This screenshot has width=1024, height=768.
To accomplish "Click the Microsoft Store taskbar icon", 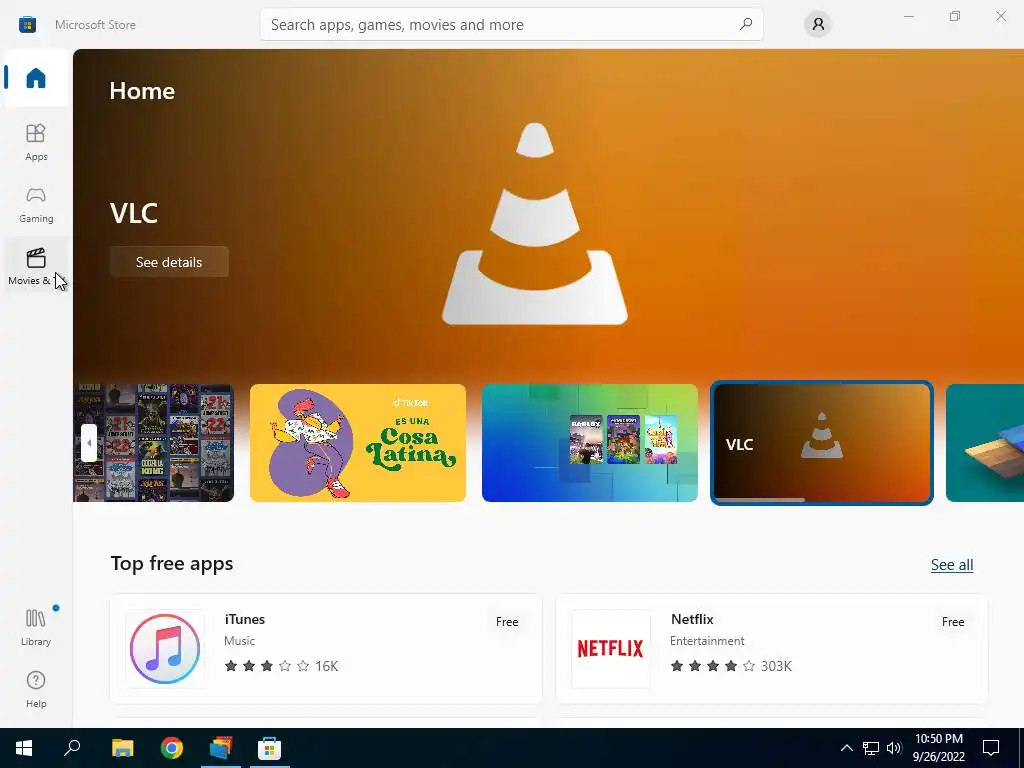I will (x=269, y=748).
